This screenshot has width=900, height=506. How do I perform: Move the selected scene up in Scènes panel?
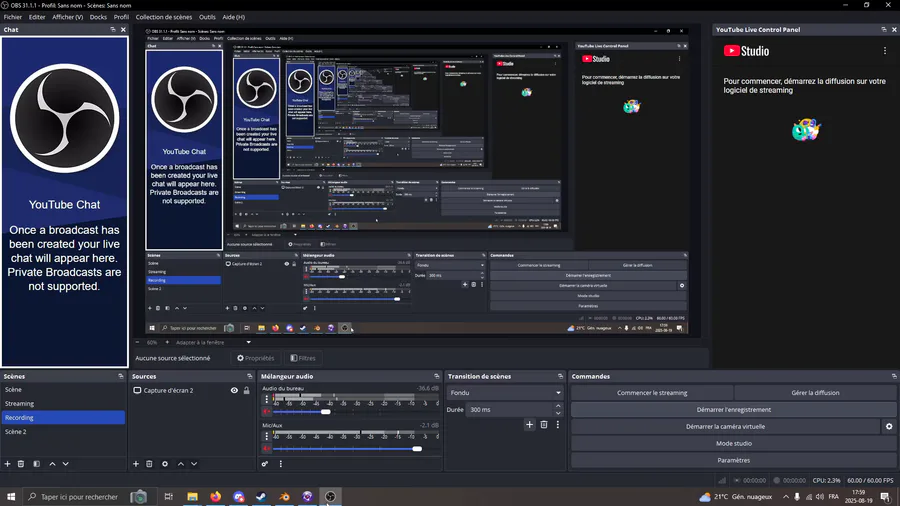click(x=52, y=464)
